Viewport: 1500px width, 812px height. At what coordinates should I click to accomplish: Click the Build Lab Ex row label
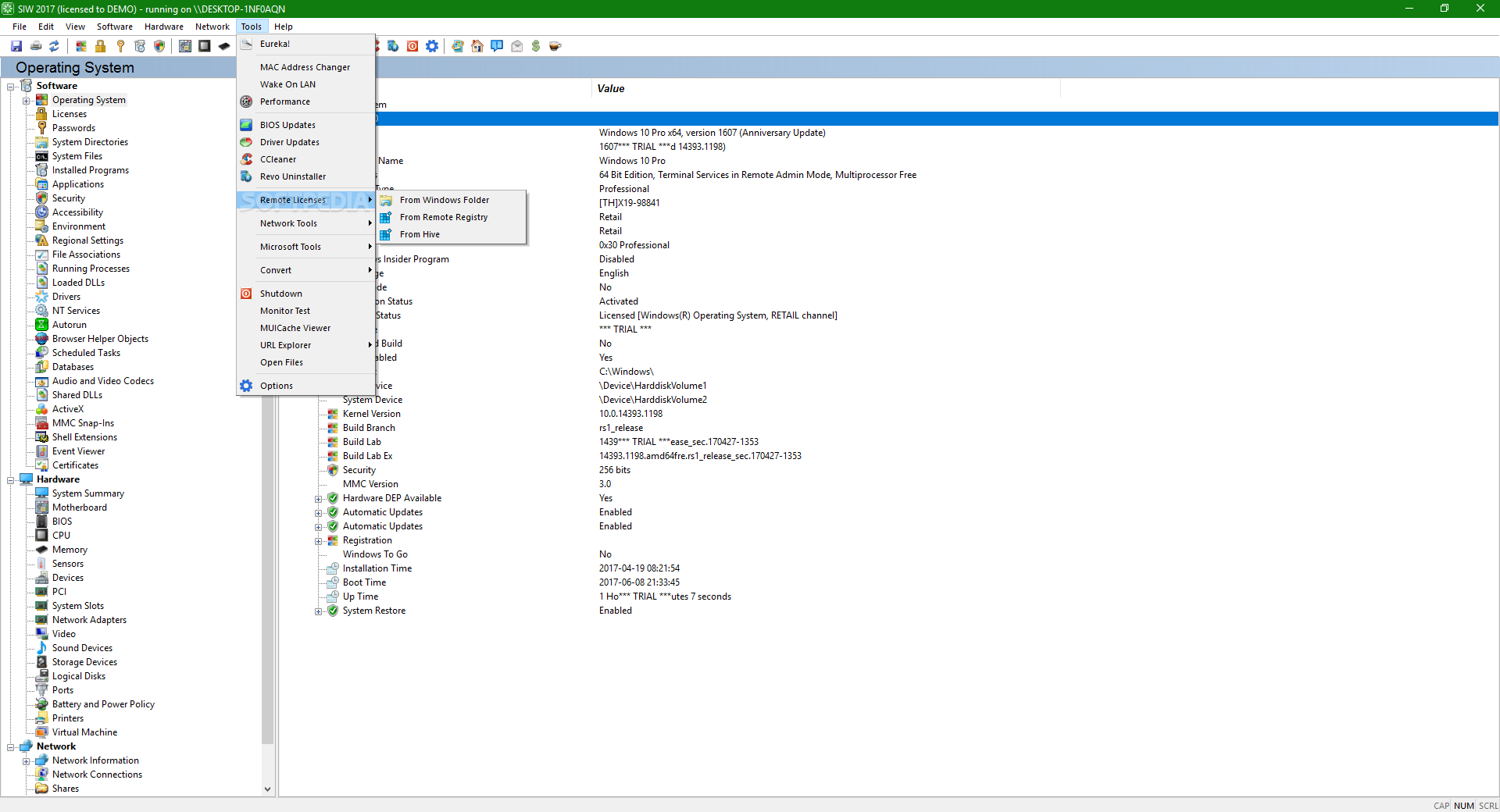pyautogui.click(x=367, y=456)
